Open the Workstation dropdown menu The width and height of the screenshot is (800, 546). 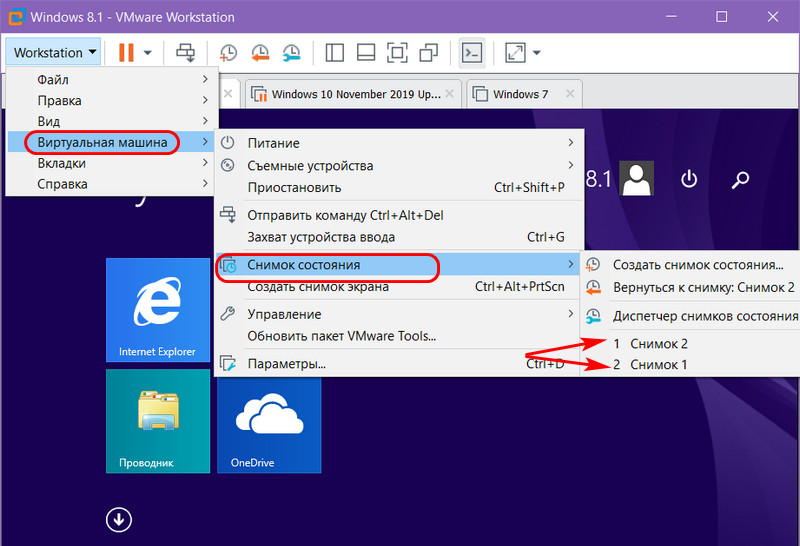point(53,53)
